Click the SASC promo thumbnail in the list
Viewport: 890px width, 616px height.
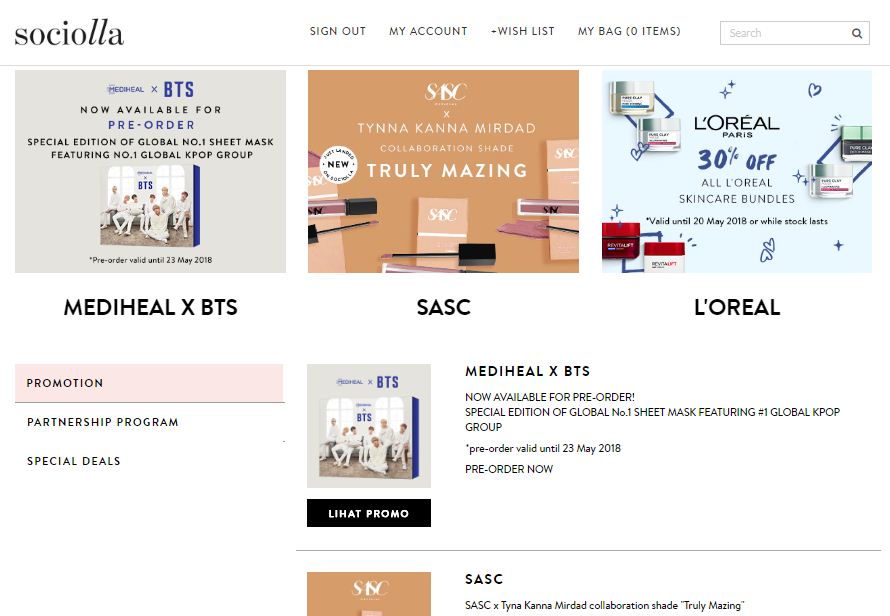369,594
